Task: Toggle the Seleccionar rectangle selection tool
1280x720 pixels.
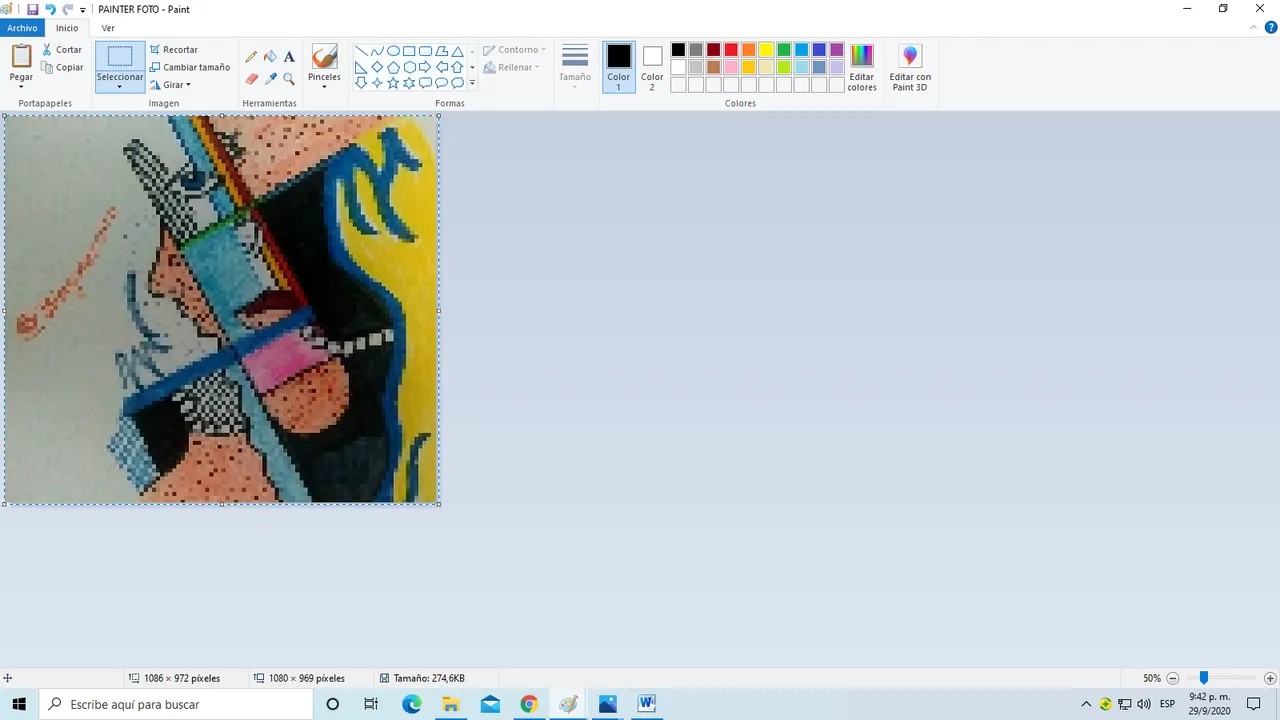Action: click(x=120, y=57)
